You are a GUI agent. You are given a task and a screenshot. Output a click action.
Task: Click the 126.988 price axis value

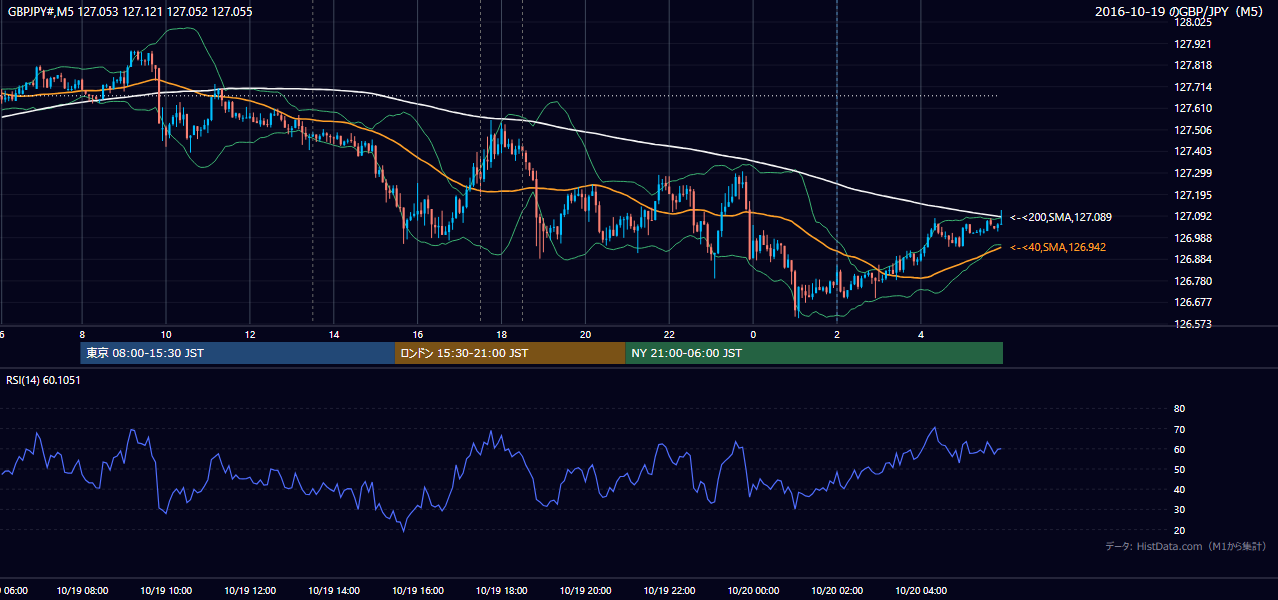[1193, 238]
